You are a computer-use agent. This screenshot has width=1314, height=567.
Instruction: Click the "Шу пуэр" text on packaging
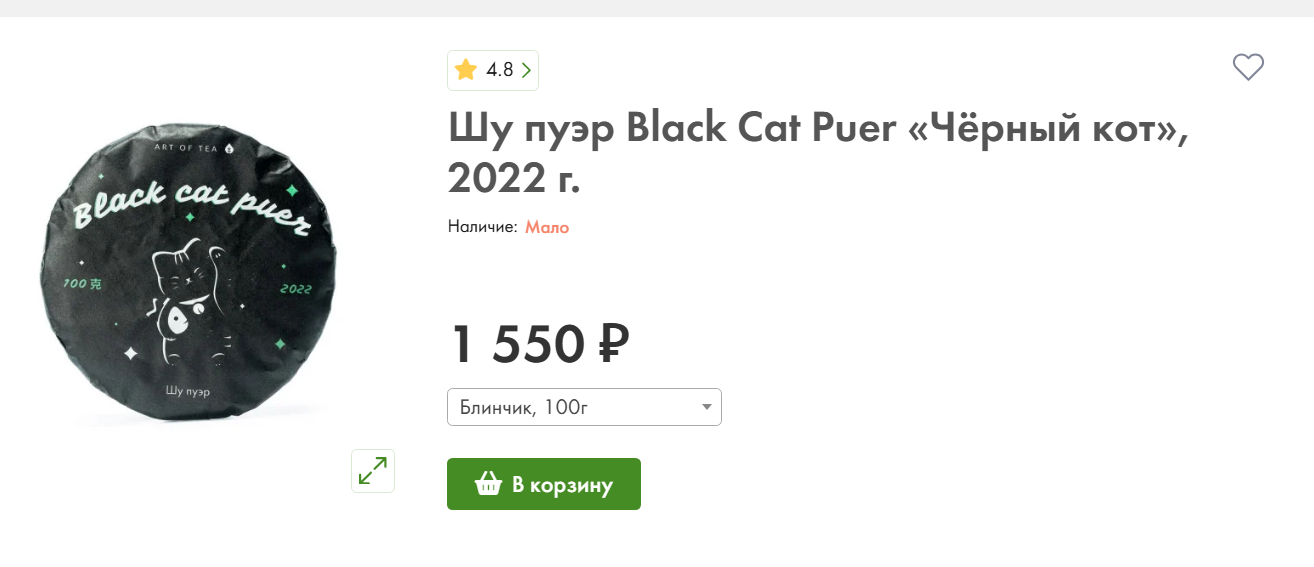click(187, 391)
